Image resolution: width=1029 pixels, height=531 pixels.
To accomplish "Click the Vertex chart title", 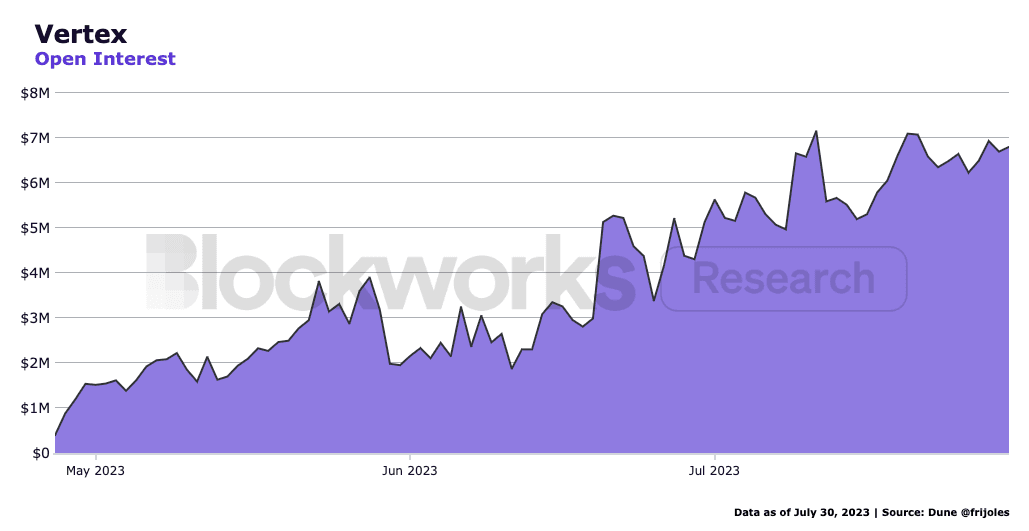I will [81, 34].
